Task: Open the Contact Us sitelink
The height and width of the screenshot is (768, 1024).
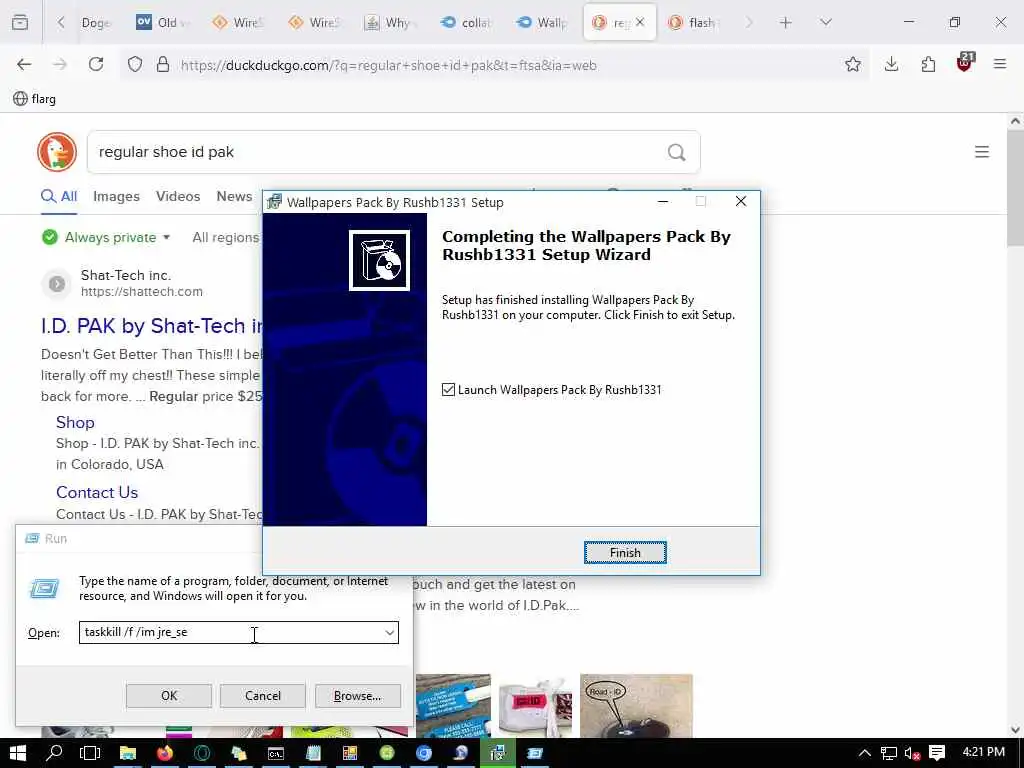Action: [x=97, y=492]
